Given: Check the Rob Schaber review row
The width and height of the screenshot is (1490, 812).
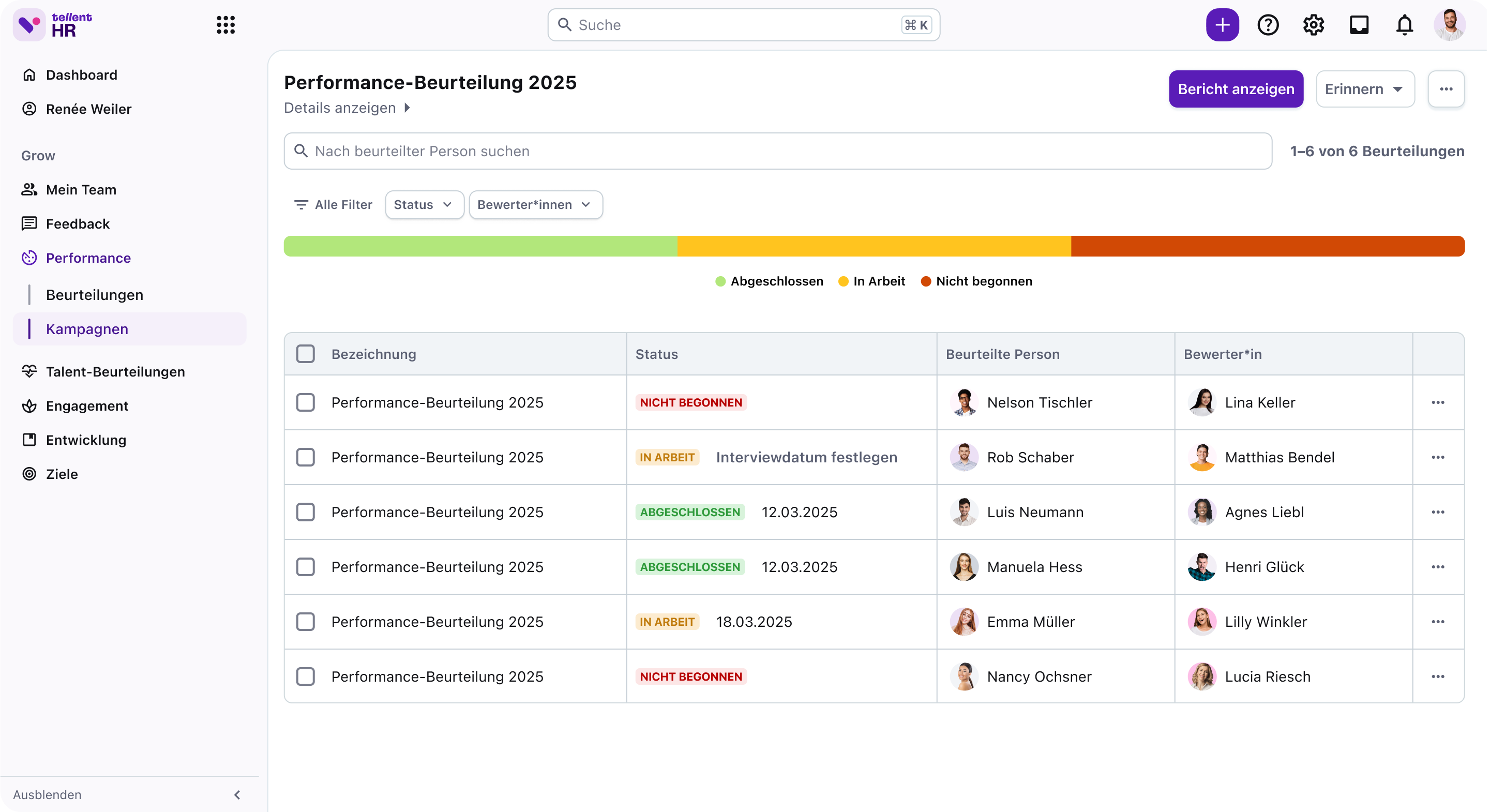Looking at the screenshot, I should [x=306, y=458].
